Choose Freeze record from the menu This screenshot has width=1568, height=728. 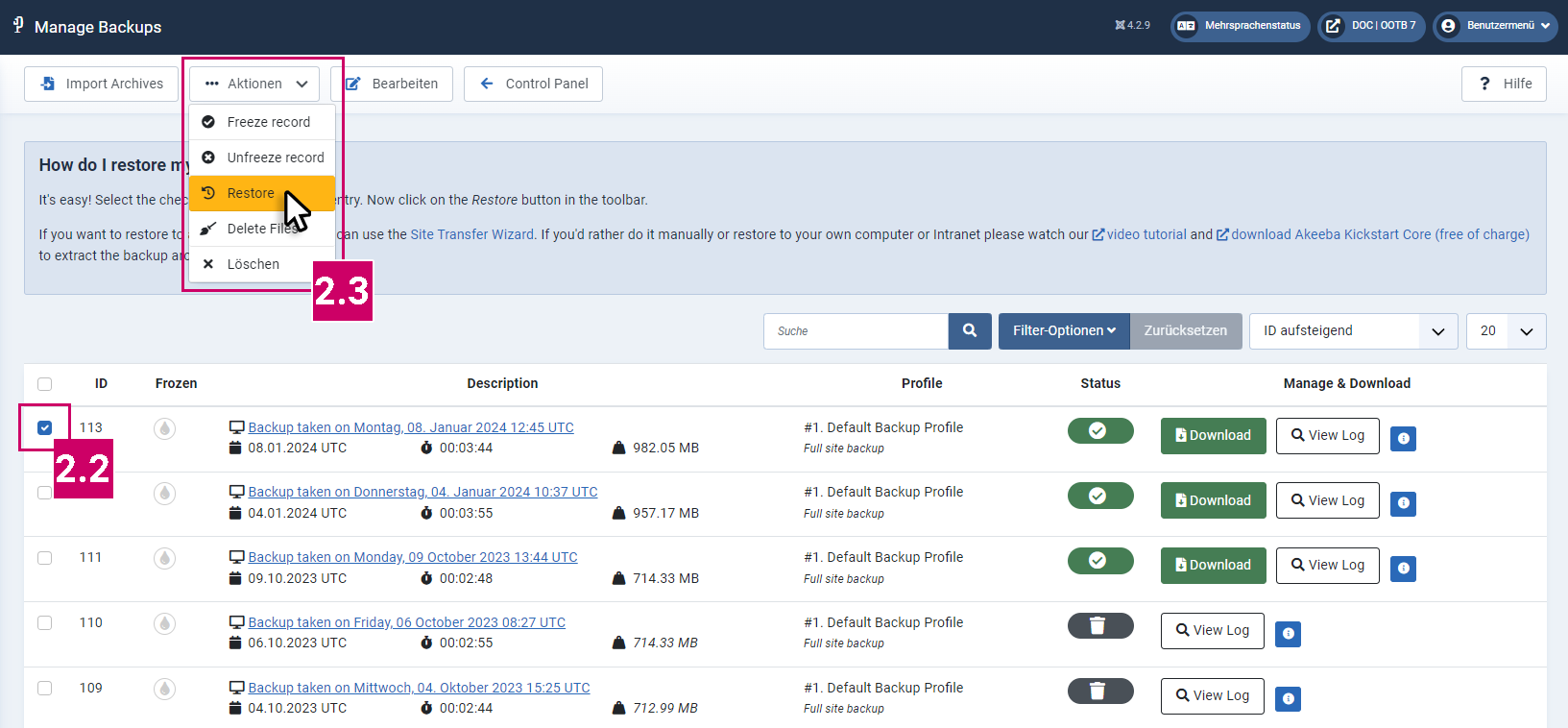[262, 122]
